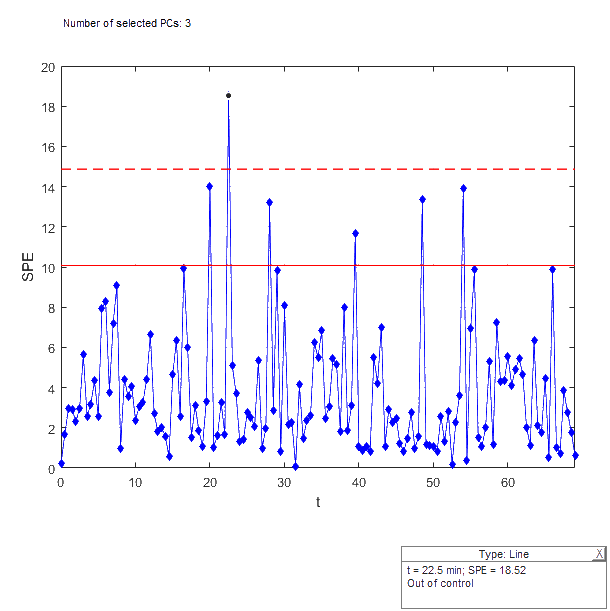Viewport: 610px width, 611px height.
Task: Click the t x-axis label
Action: tap(317, 501)
